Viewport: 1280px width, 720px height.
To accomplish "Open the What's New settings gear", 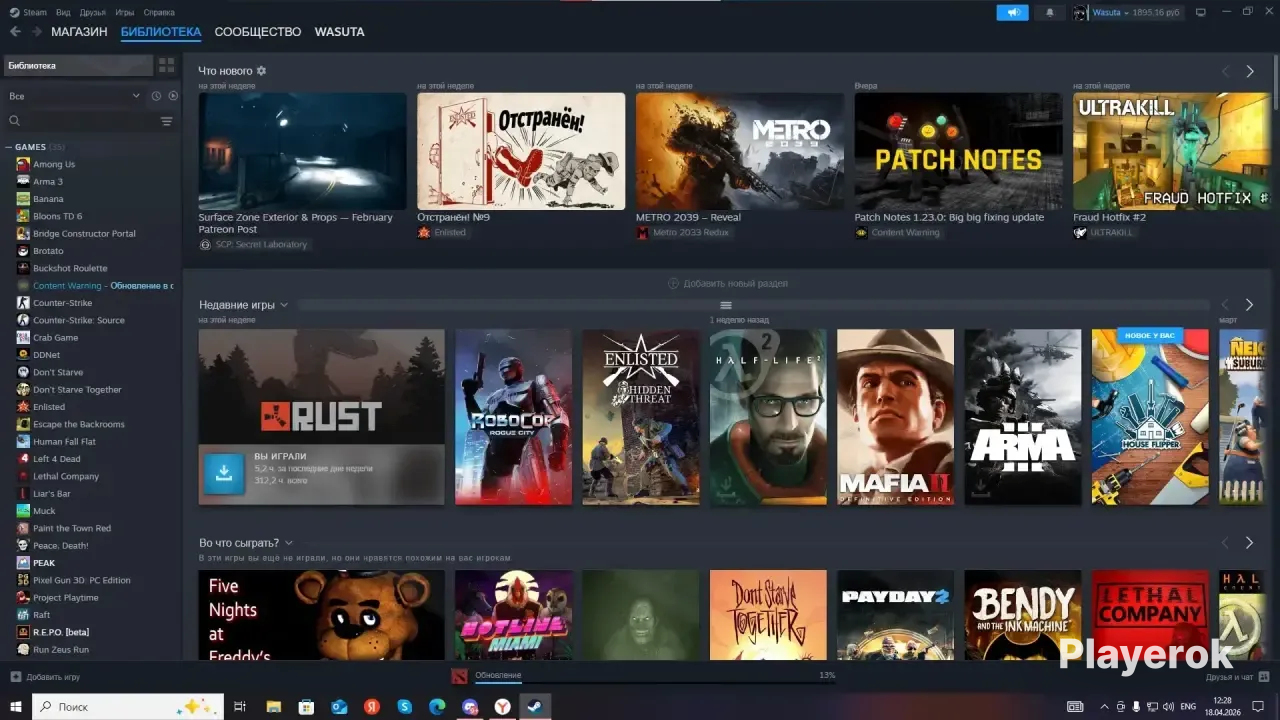I will (x=262, y=71).
